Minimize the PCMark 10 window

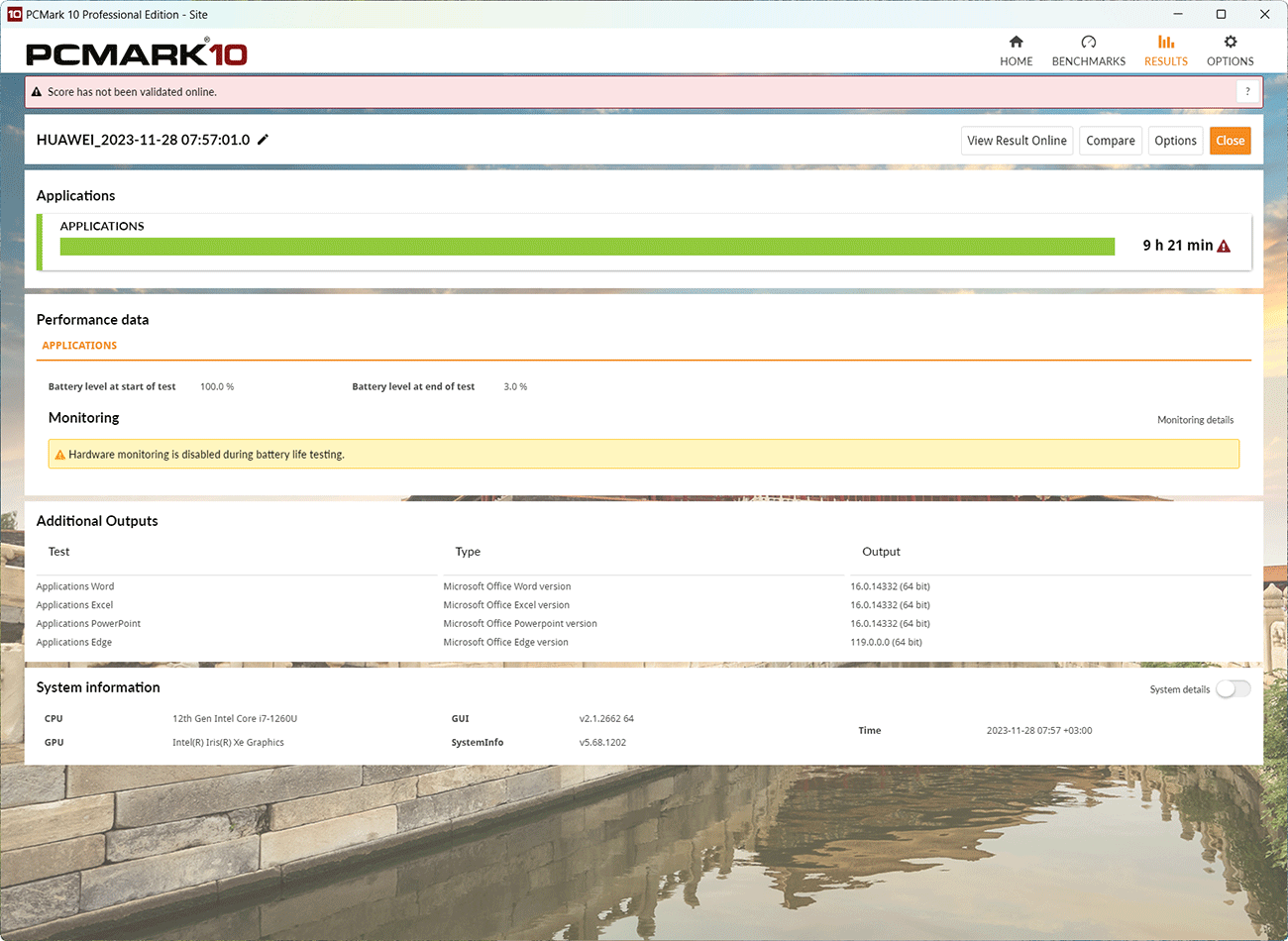[x=1178, y=14]
